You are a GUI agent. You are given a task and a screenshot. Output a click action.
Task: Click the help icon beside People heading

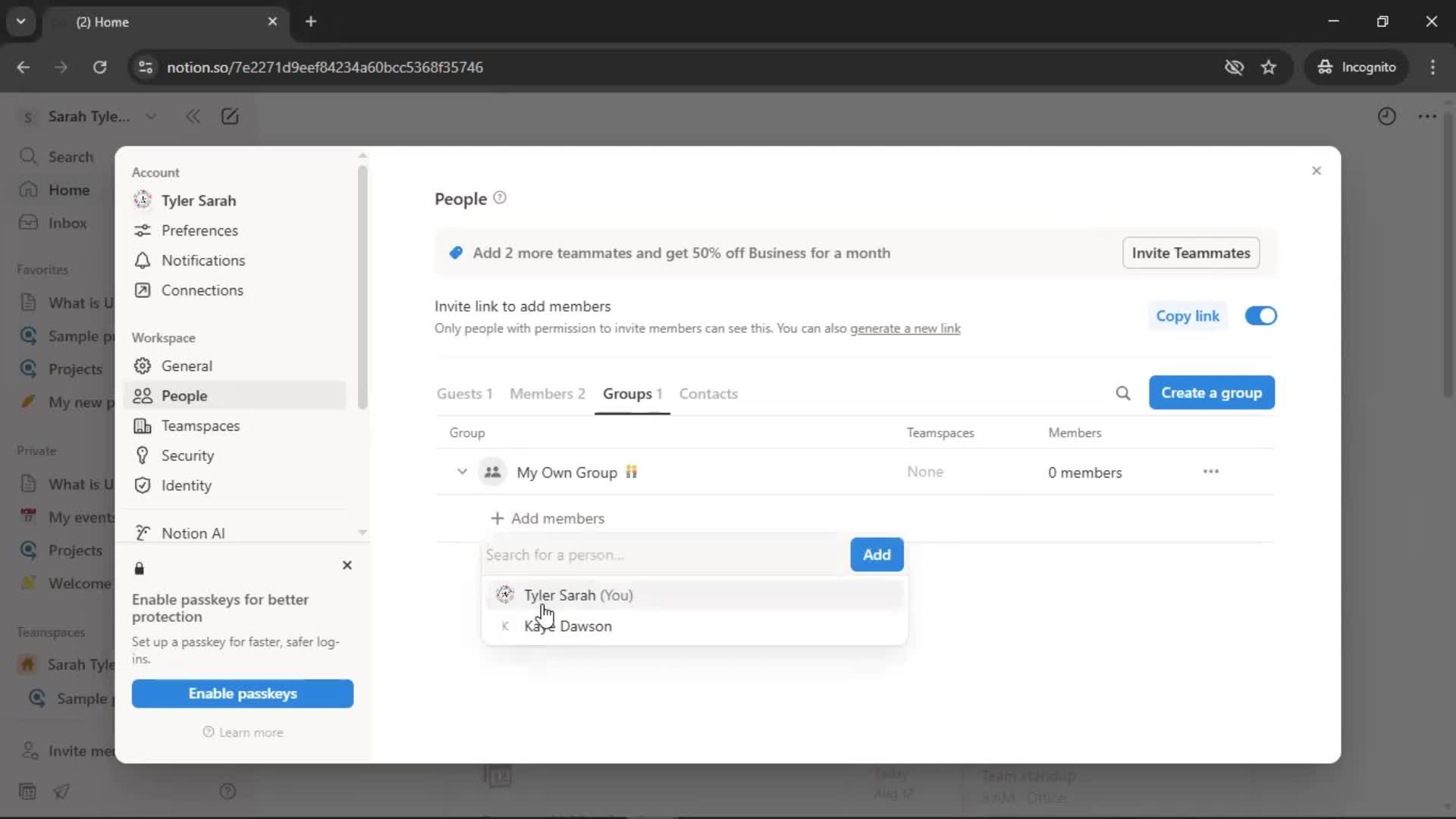point(500,198)
